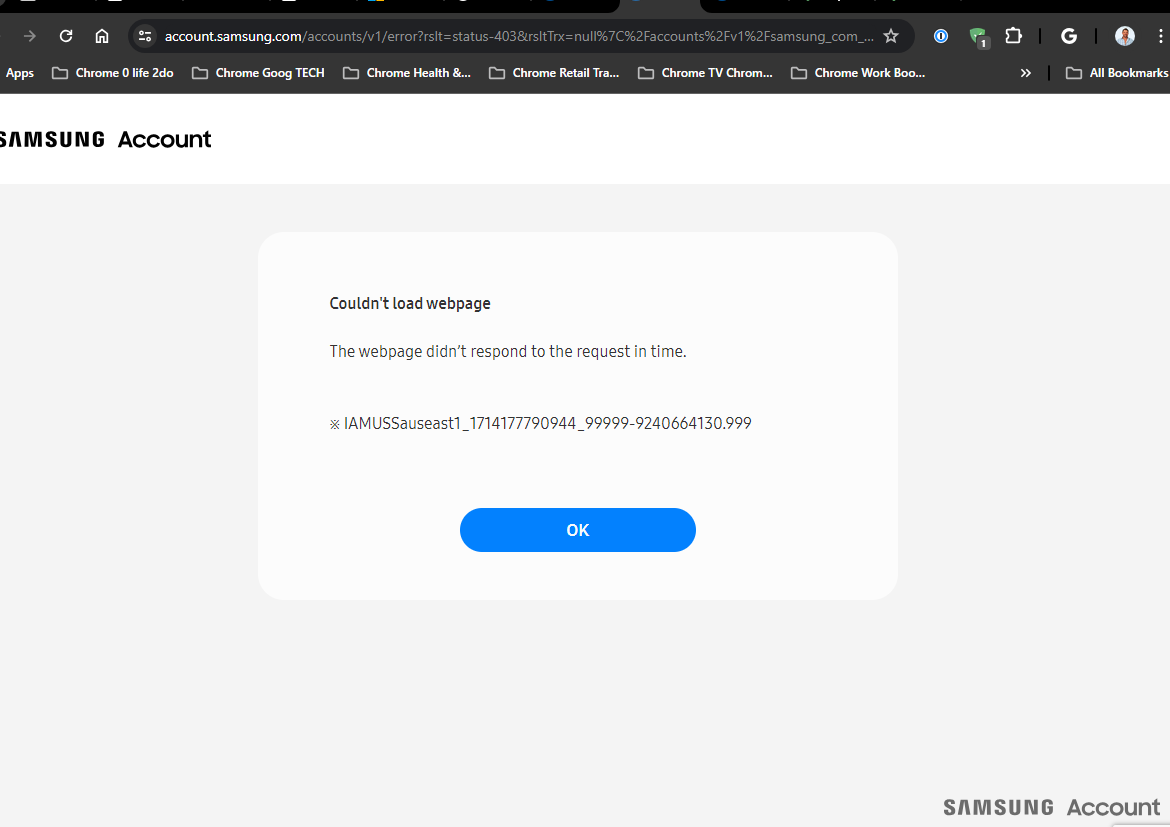Viewport: 1170px width, 827px height.
Task: Click the Google G toolbar icon
Action: coord(1069,36)
